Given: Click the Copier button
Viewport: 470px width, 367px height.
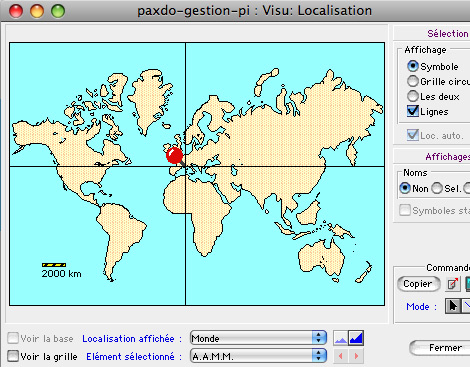Looking at the screenshot, I should click(x=418, y=284).
